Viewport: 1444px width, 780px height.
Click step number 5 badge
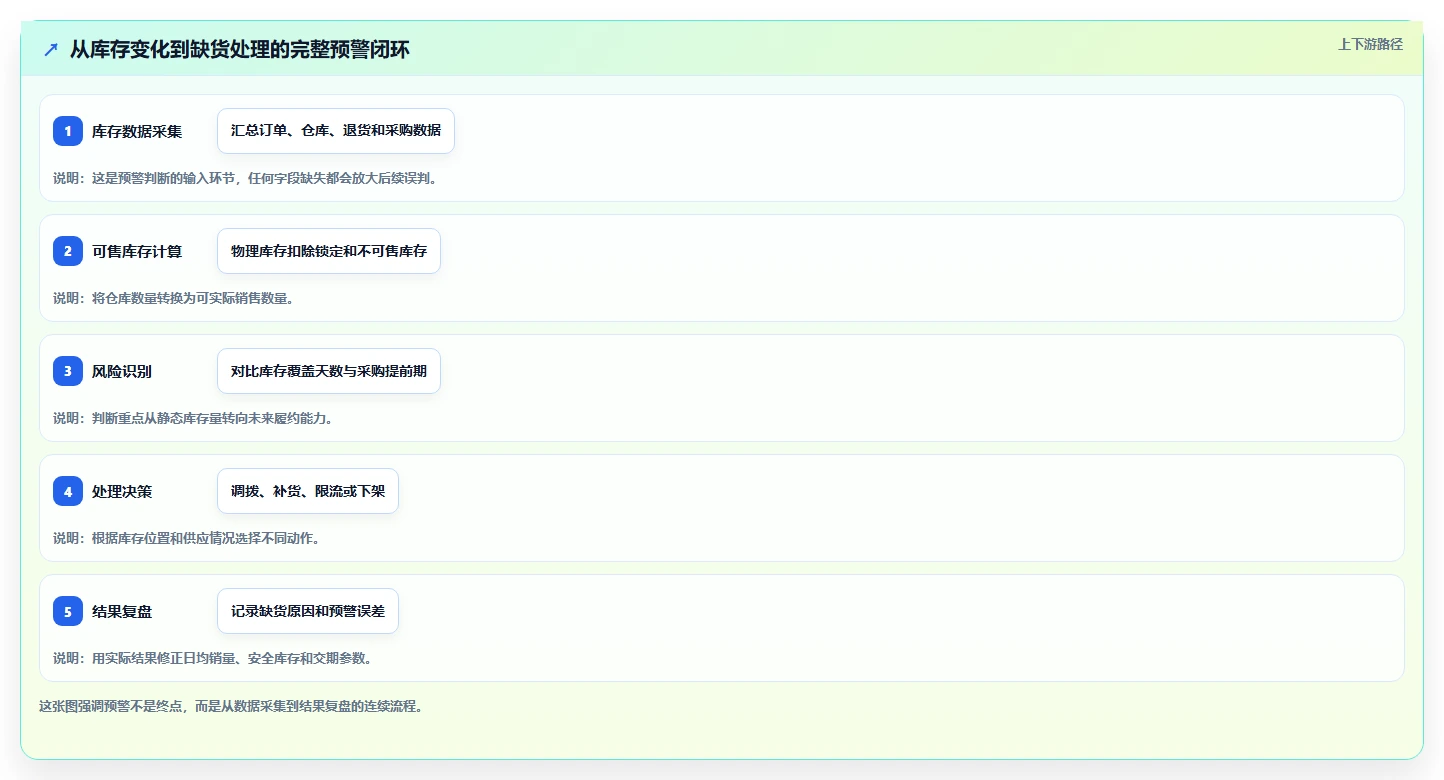coord(68,611)
